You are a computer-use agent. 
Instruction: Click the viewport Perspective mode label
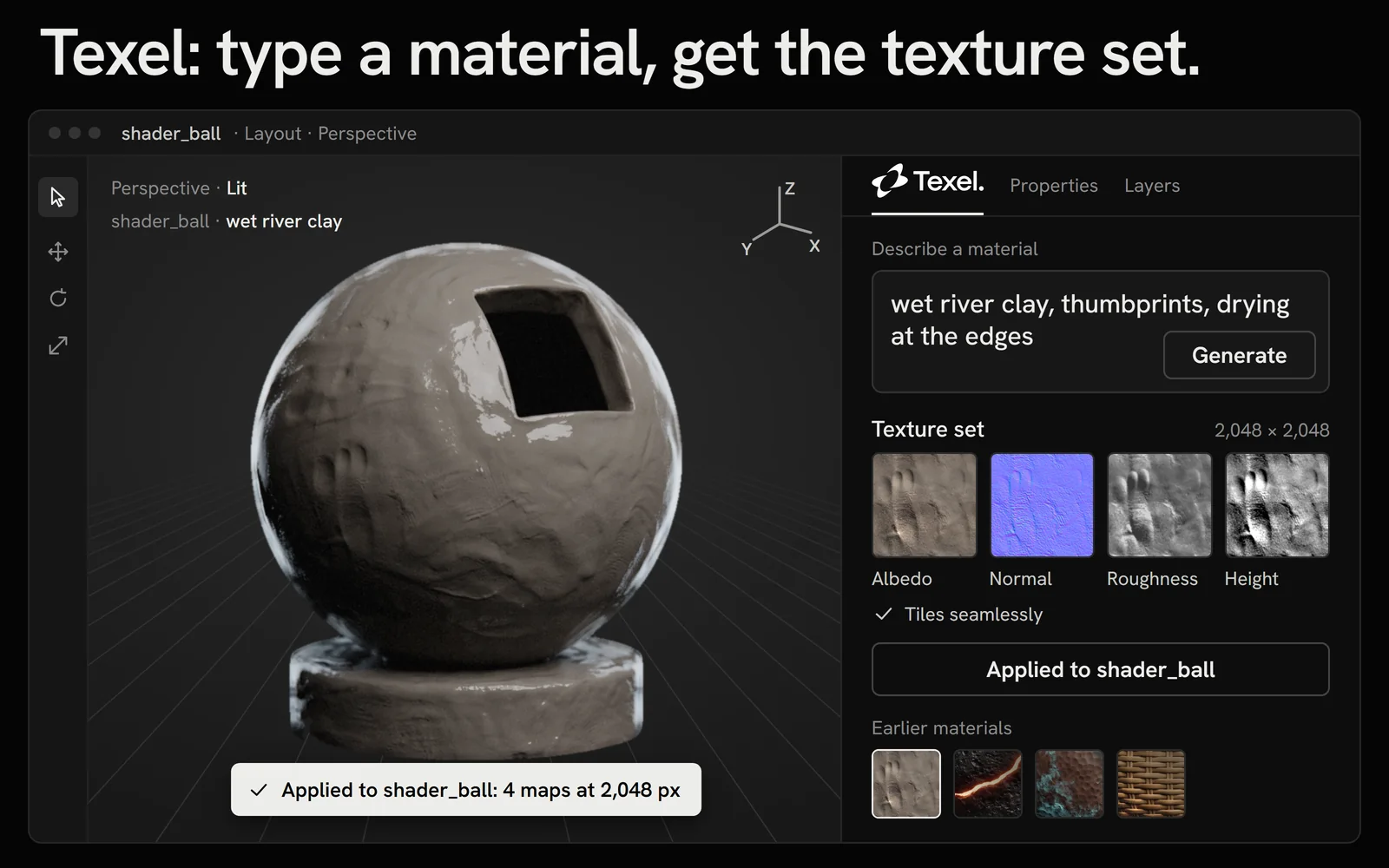161,188
